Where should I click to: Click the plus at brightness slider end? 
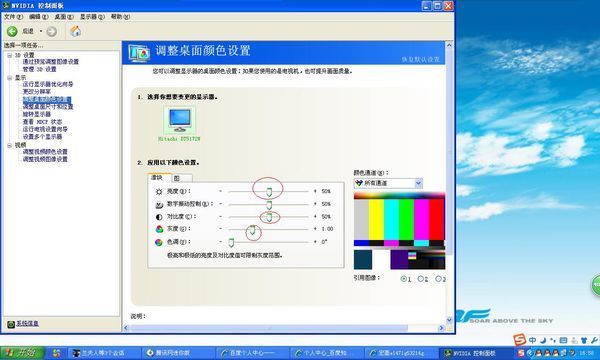(x=315, y=191)
